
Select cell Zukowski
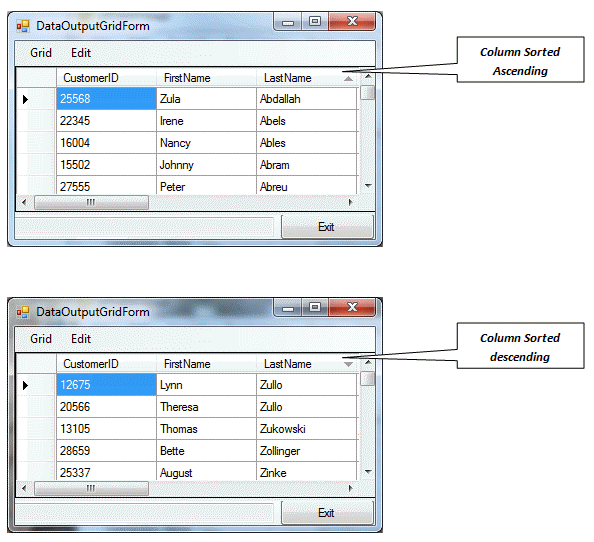(307, 429)
